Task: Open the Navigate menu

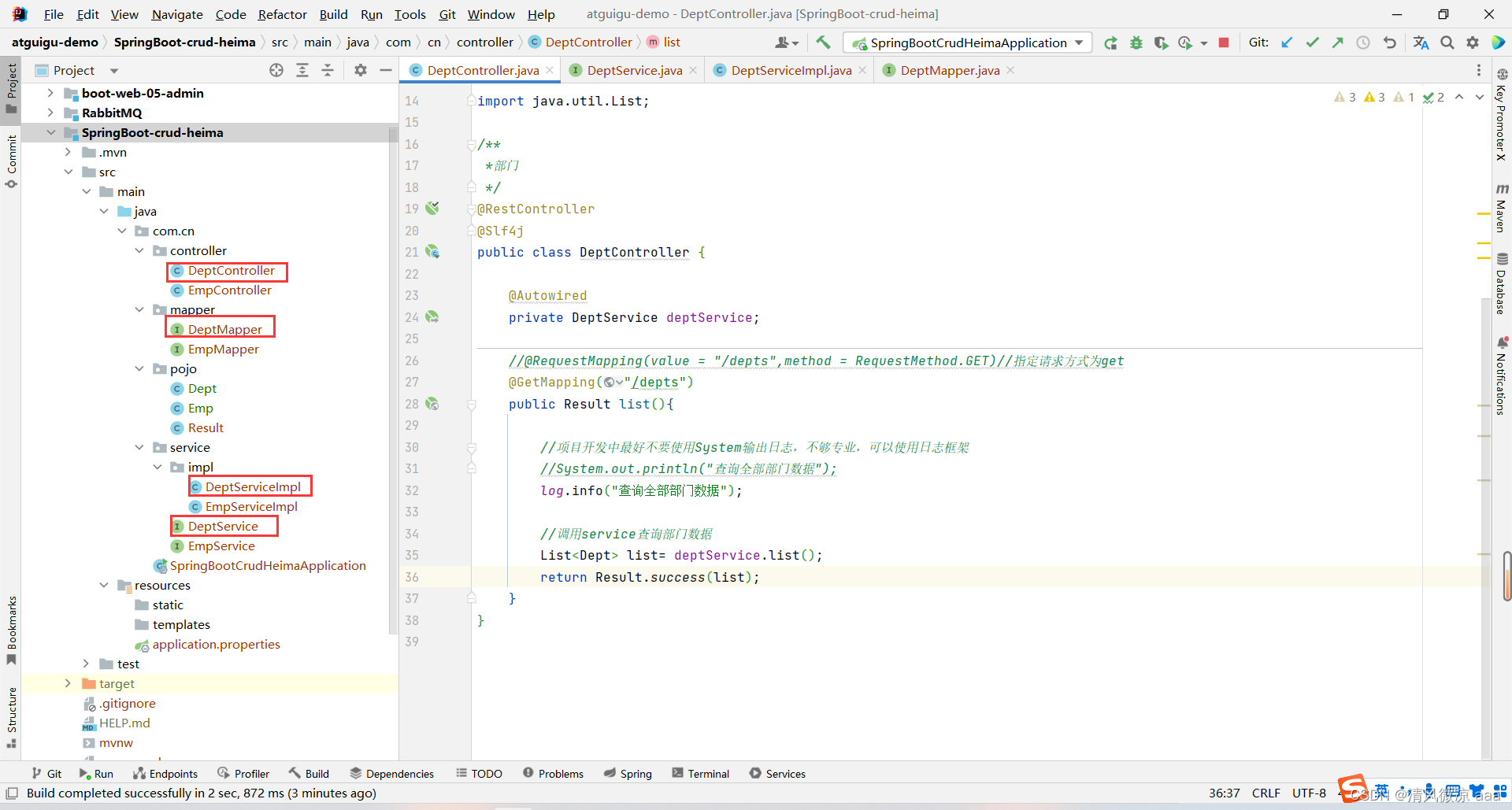Action: [x=177, y=14]
